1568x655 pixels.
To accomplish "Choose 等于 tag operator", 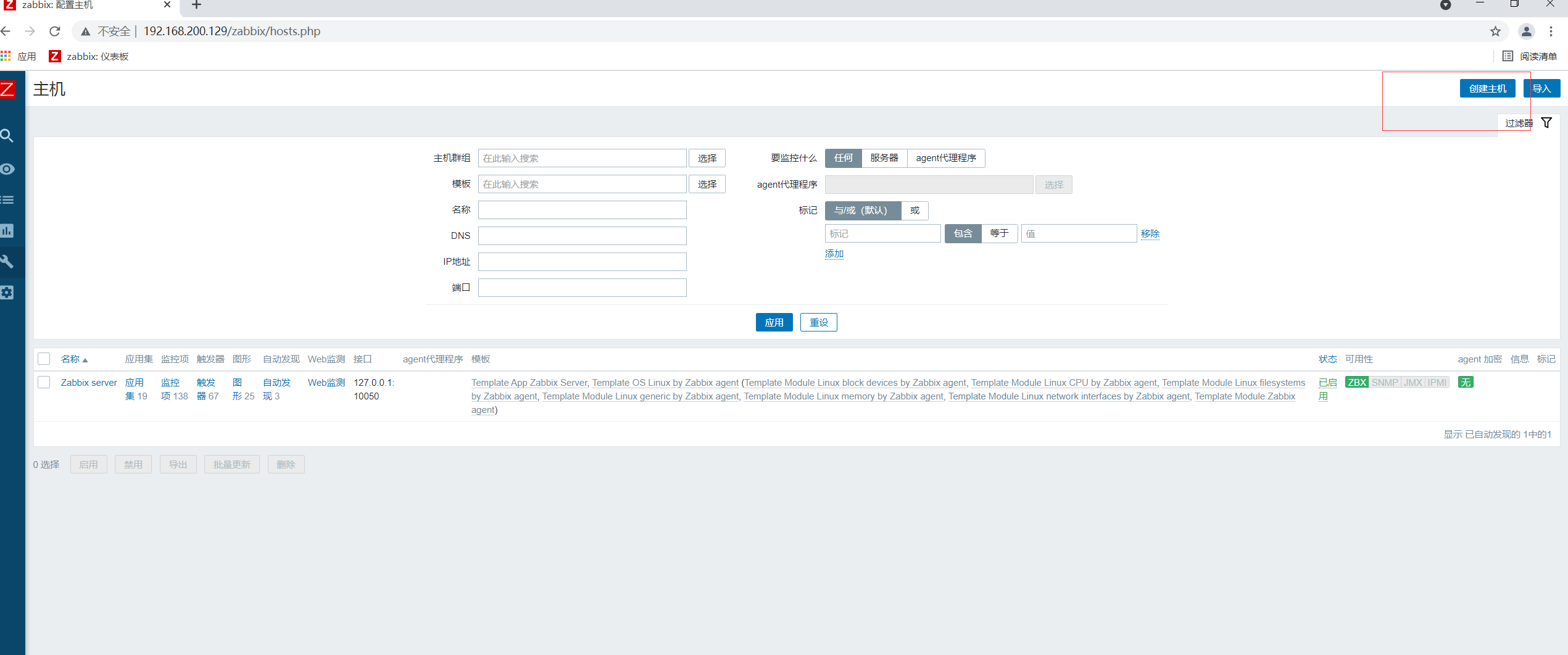I will [999, 233].
